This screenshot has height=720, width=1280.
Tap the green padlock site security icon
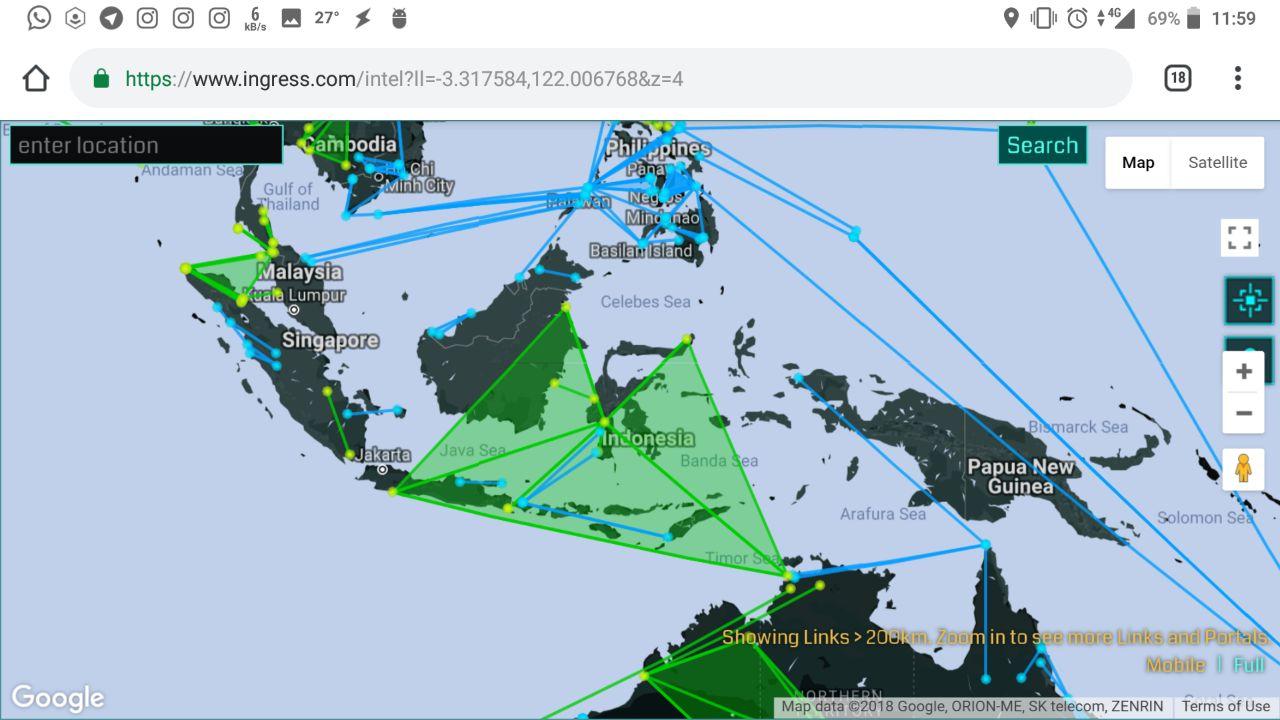click(x=101, y=78)
